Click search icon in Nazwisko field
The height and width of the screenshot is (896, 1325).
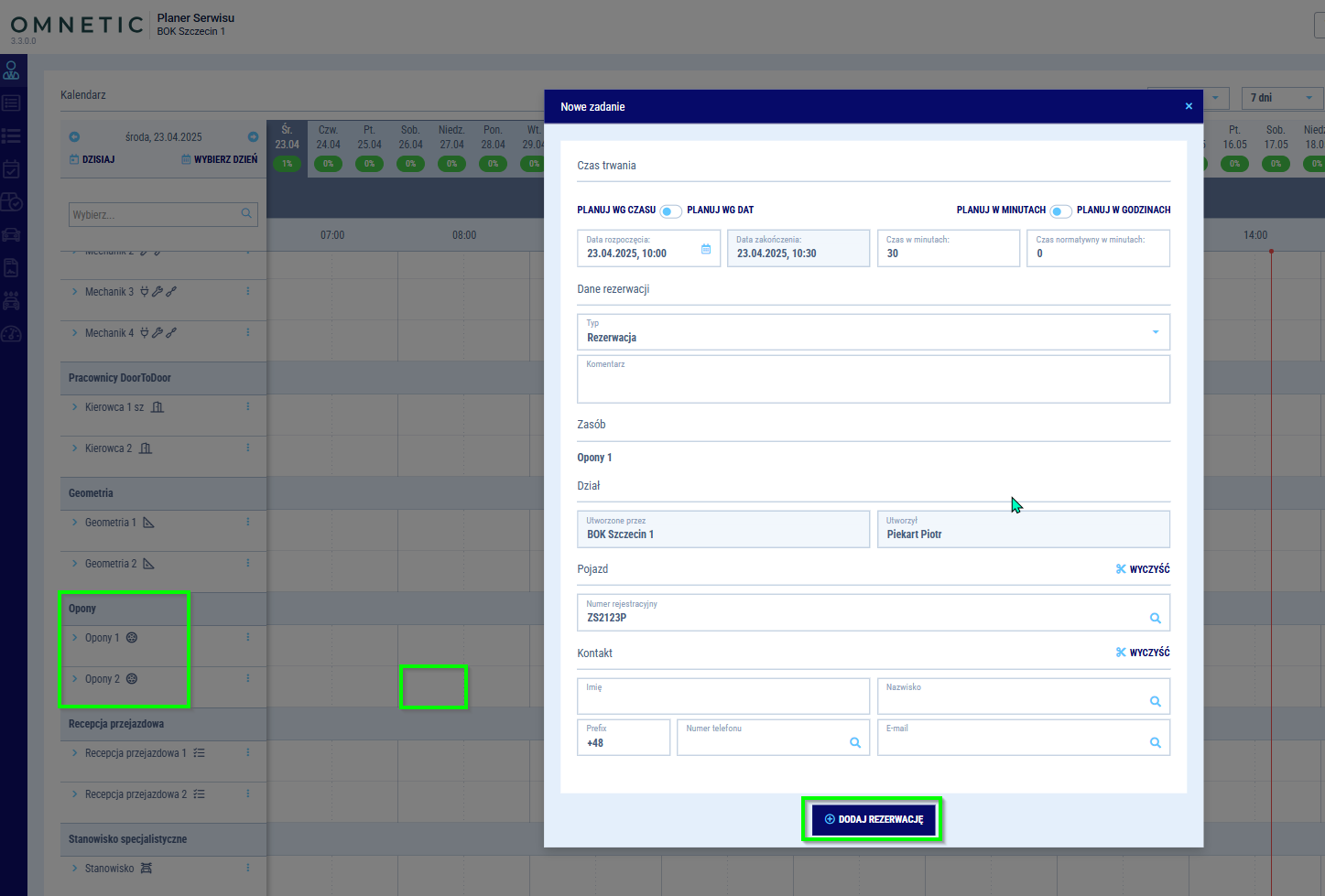tap(1155, 702)
